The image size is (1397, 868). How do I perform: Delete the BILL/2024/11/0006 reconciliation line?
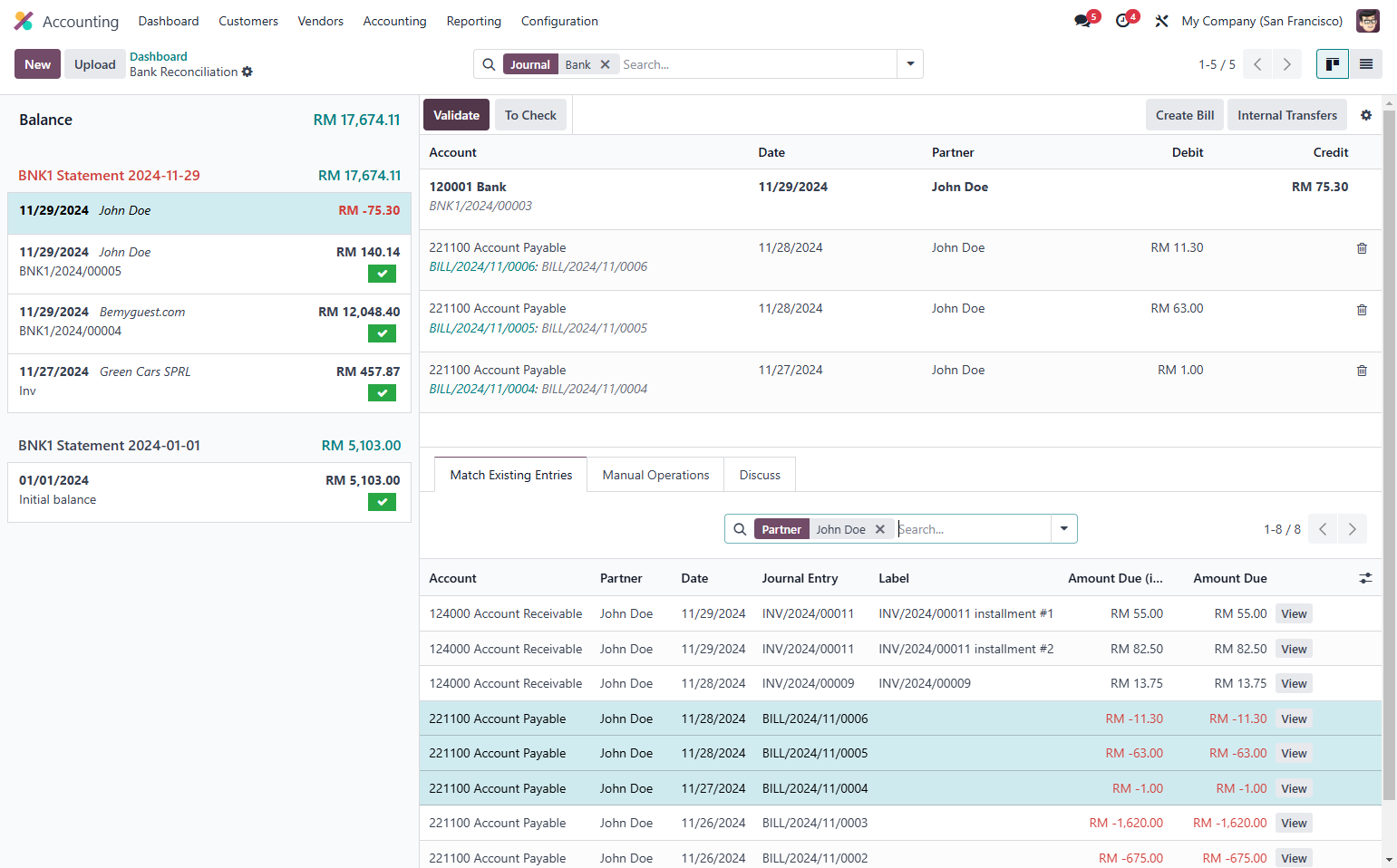pos(1362,248)
